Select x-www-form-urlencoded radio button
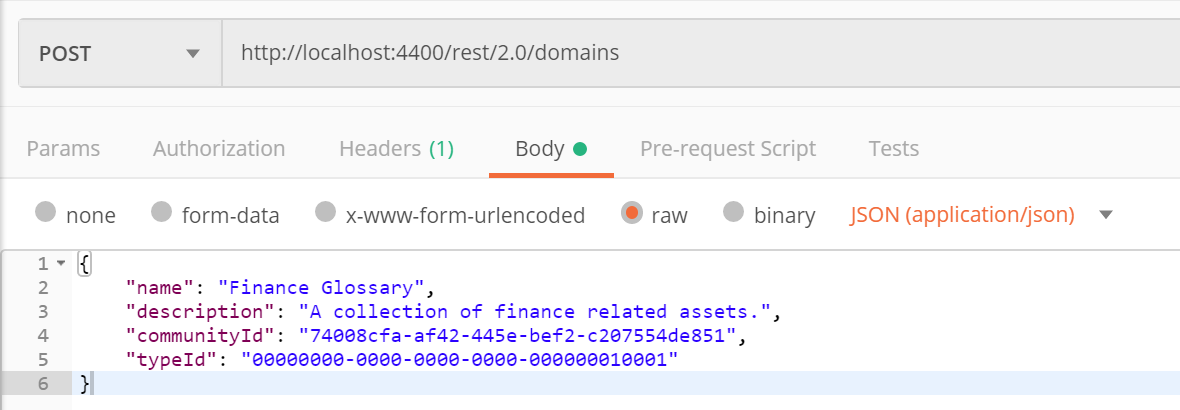The image size is (1180, 410). (325, 213)
